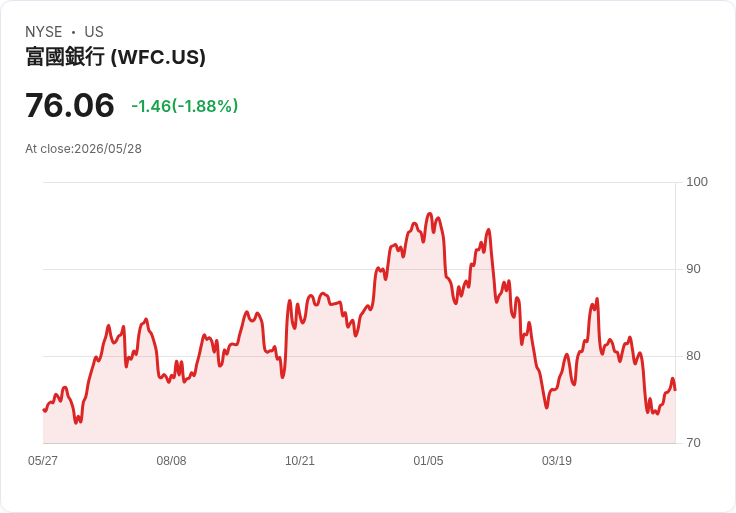Click the 10/21 date axis label

[300, 460]
